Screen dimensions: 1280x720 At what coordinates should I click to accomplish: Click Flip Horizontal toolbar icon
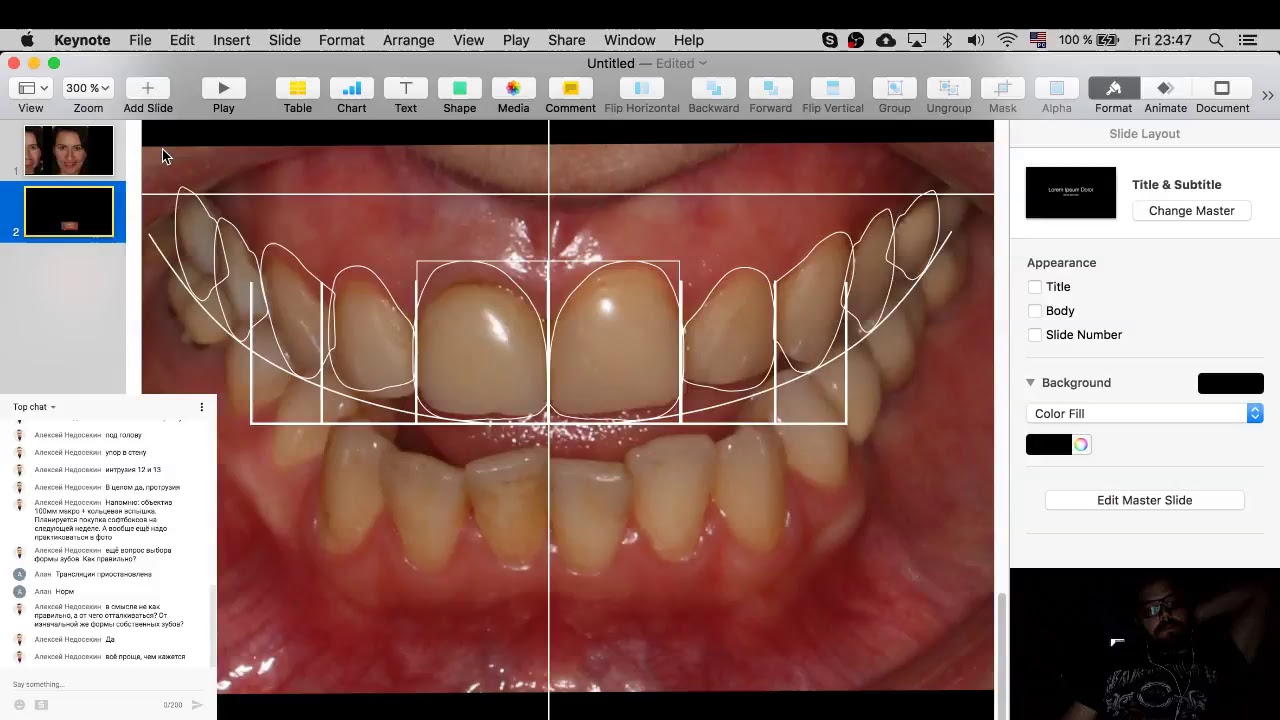click(642, 88)
